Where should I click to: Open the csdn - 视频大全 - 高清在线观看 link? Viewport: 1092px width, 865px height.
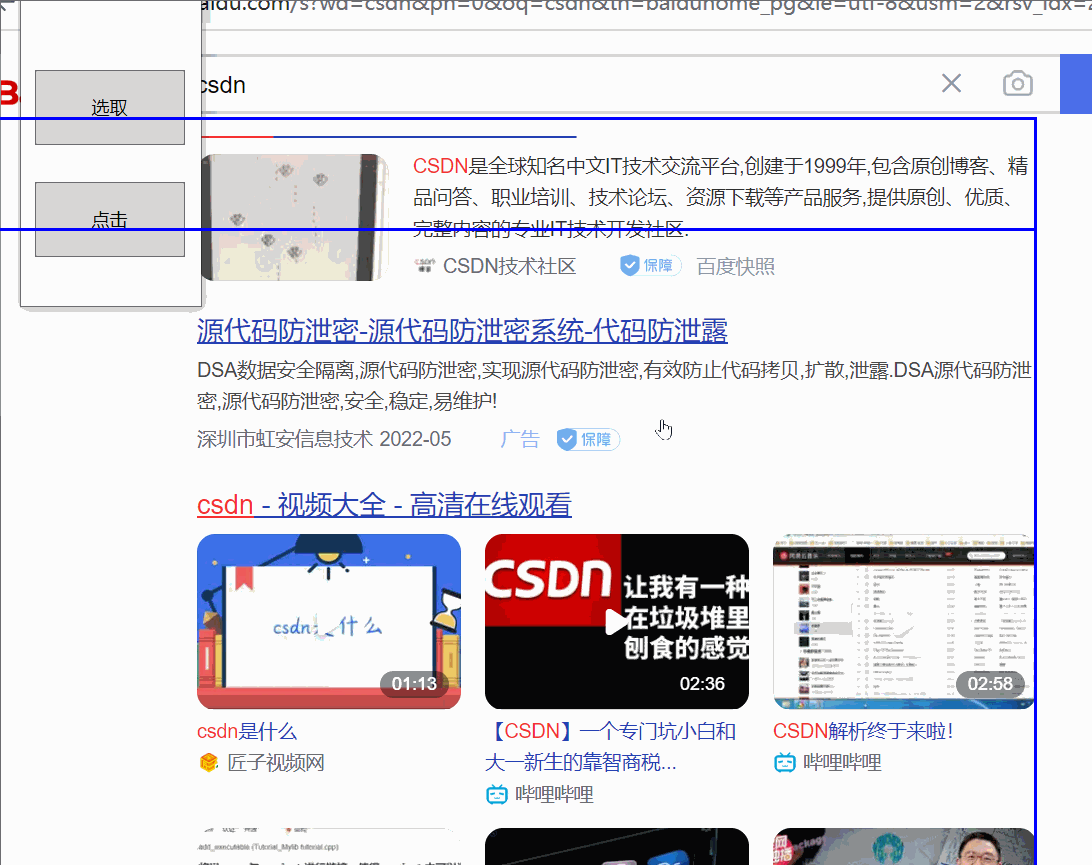[x=384, y=505]
